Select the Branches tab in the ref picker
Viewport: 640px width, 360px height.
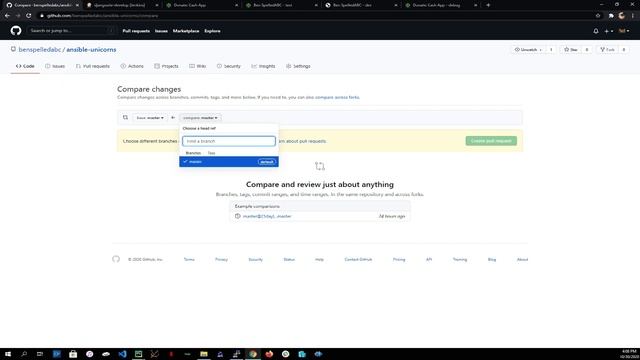(193, 153)
